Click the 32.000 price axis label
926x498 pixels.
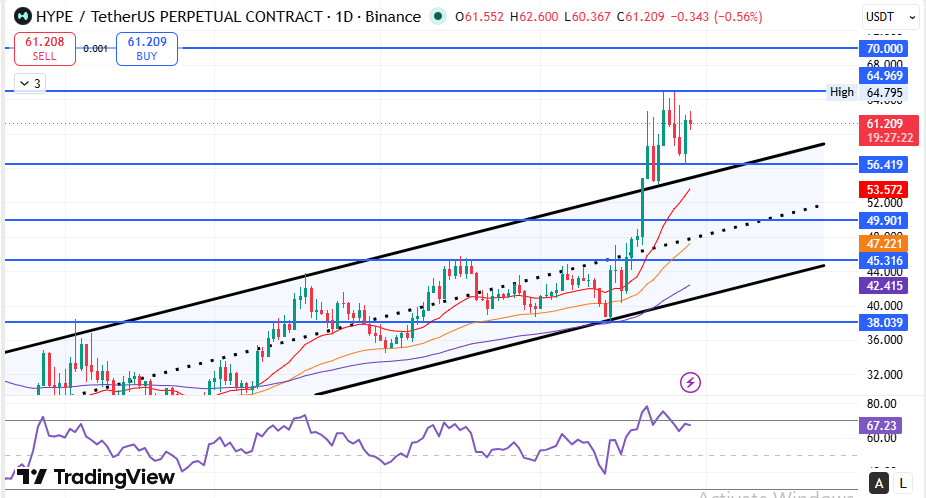click(x=884, y=375)
